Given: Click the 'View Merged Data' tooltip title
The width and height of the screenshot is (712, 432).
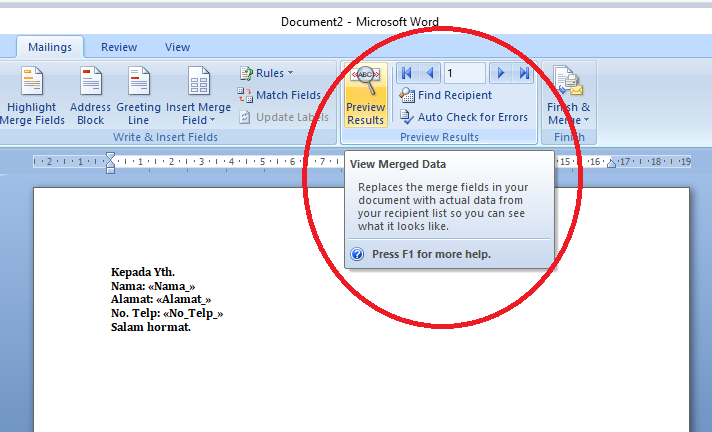Looking at the screenshot, I should pyautogui.click(x=398, y=164).
